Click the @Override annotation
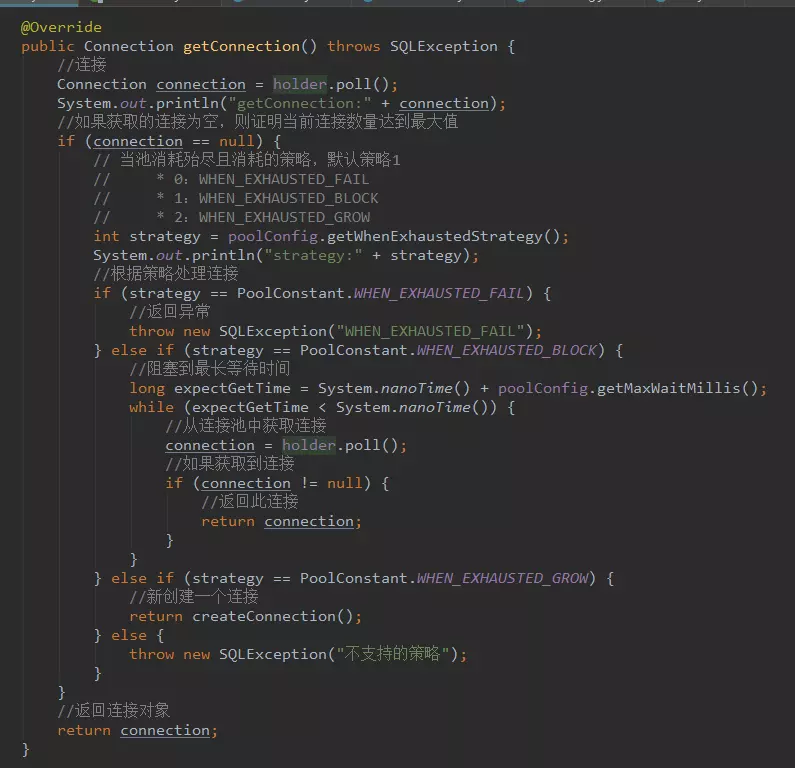The image size is (795, 768). coord(61,27)
